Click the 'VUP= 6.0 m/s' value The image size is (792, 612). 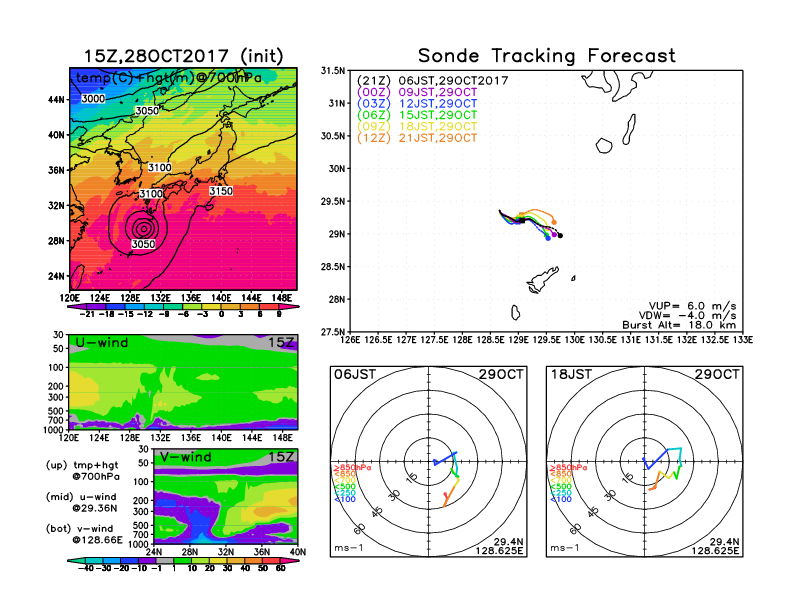tap(692, 306)
